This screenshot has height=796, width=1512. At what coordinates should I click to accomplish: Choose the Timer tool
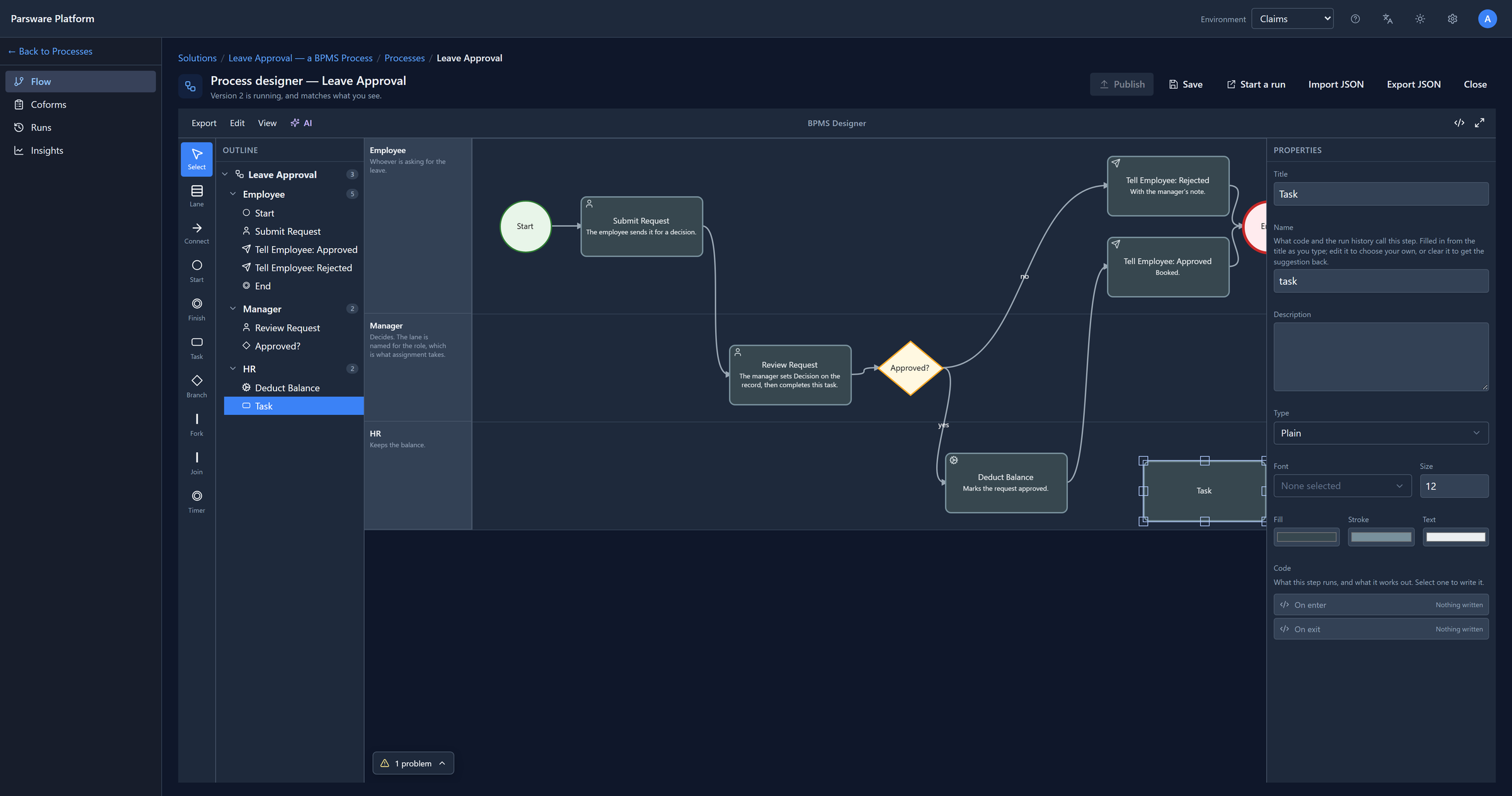coord(197,501)
